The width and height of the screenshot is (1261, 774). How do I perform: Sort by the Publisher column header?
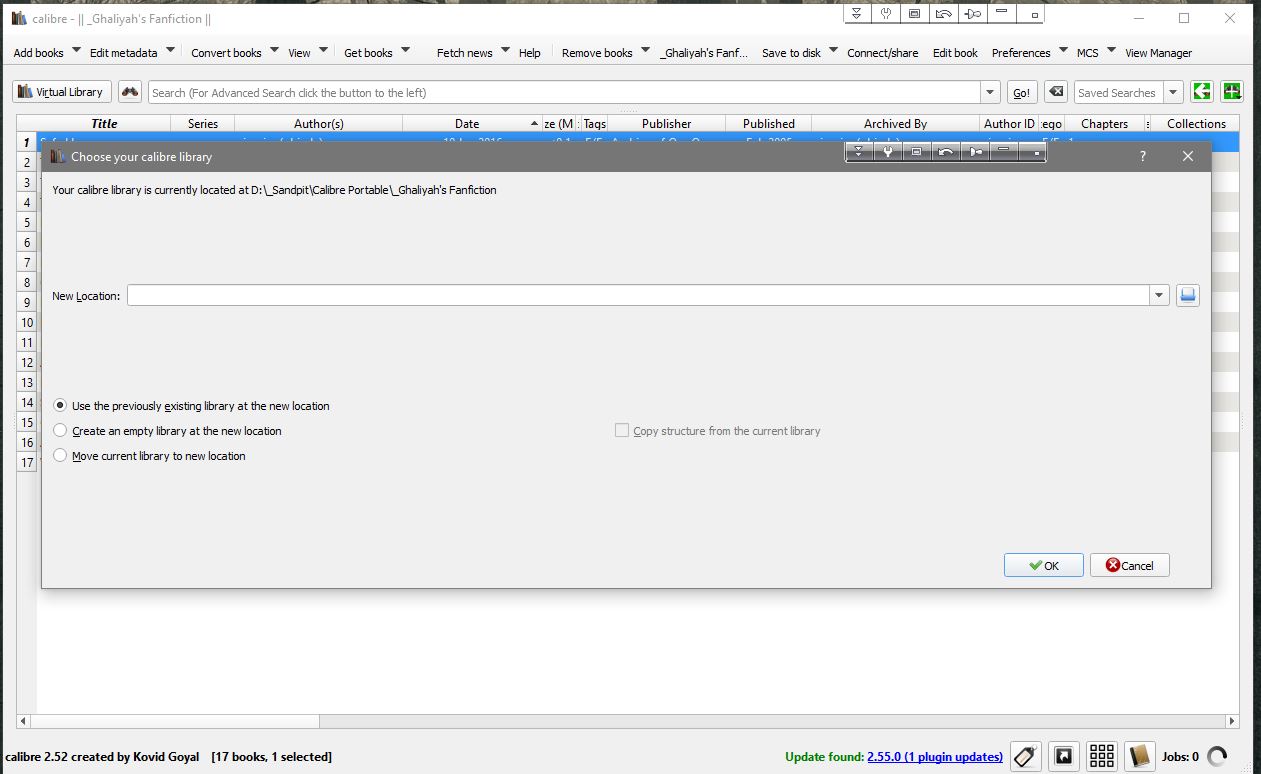[x=666, y=124]
